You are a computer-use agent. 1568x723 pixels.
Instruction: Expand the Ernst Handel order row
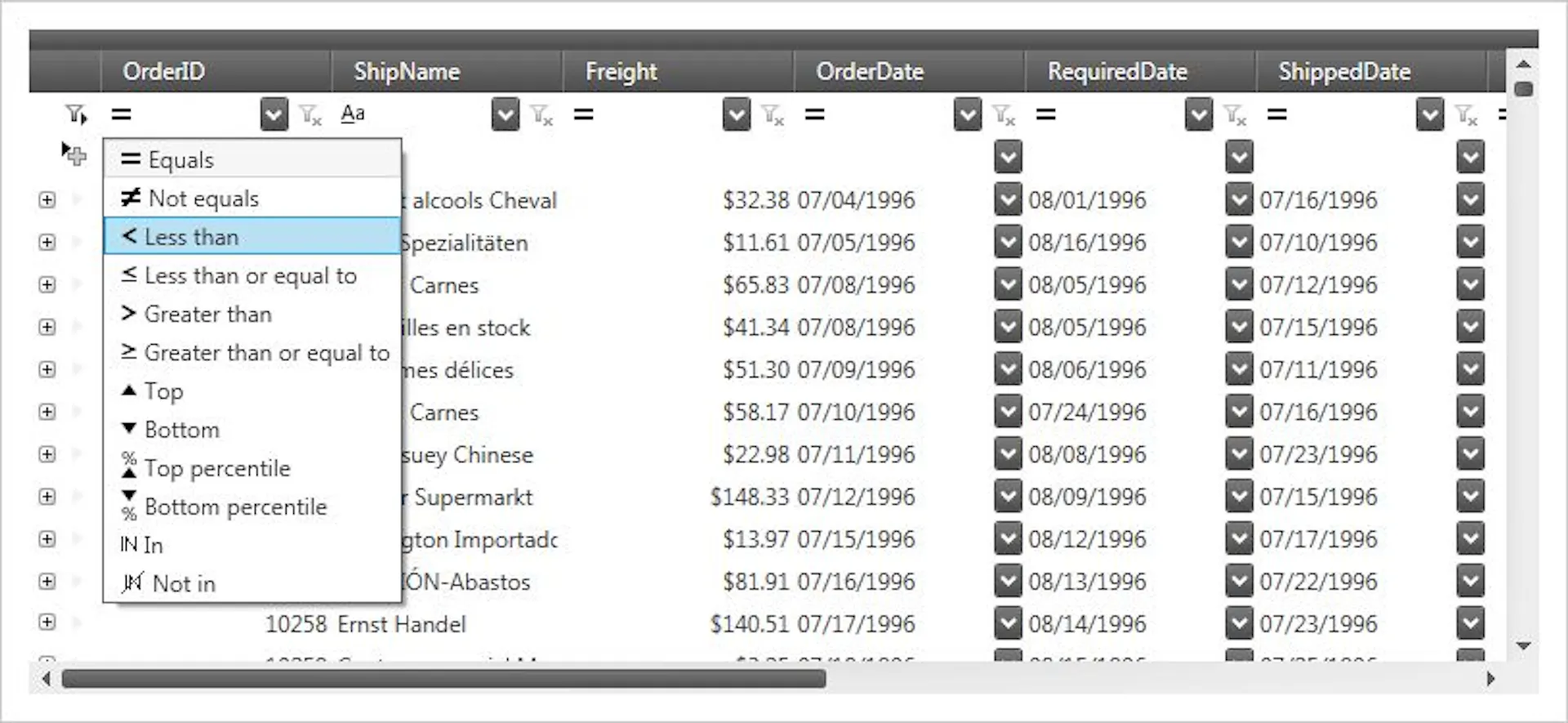pyautogui.click(x=47, y=623)
